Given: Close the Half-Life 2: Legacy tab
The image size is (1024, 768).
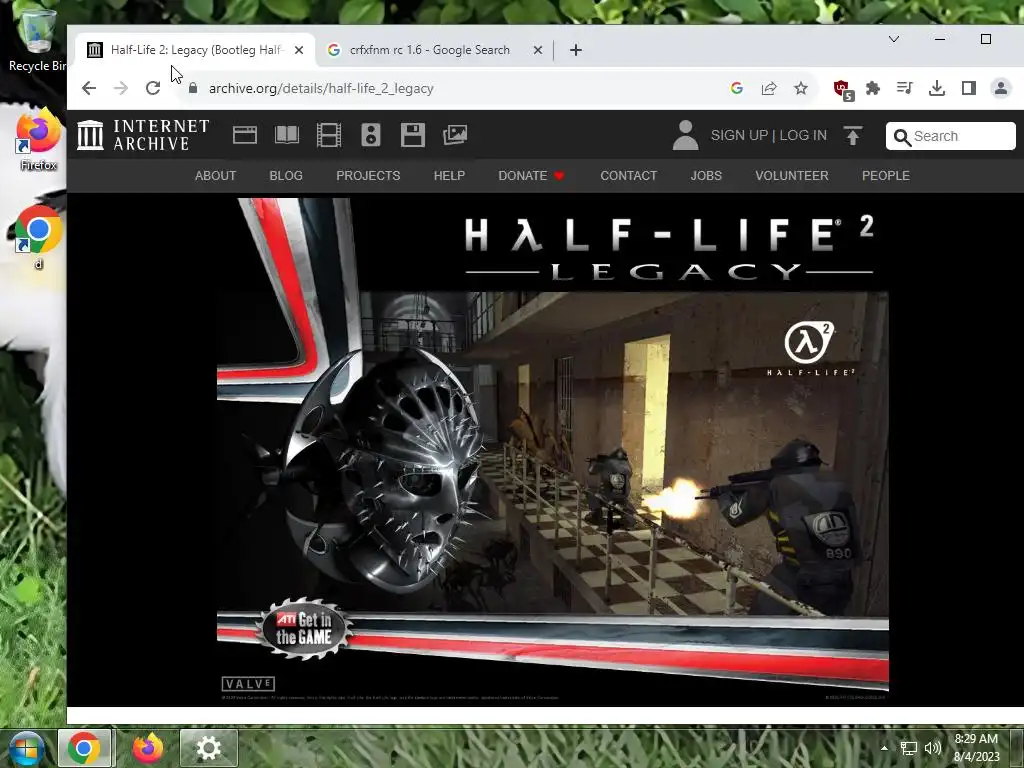Looking at the screenshot, I should click(299, 50).
